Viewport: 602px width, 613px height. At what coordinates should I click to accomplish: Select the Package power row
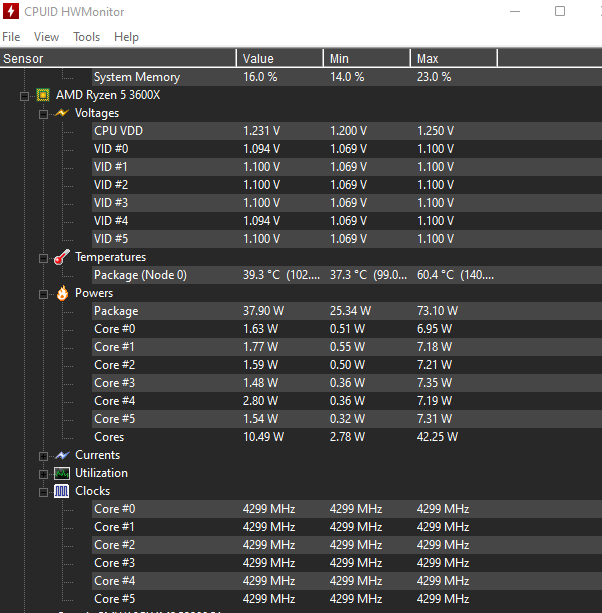pos(347,311)
